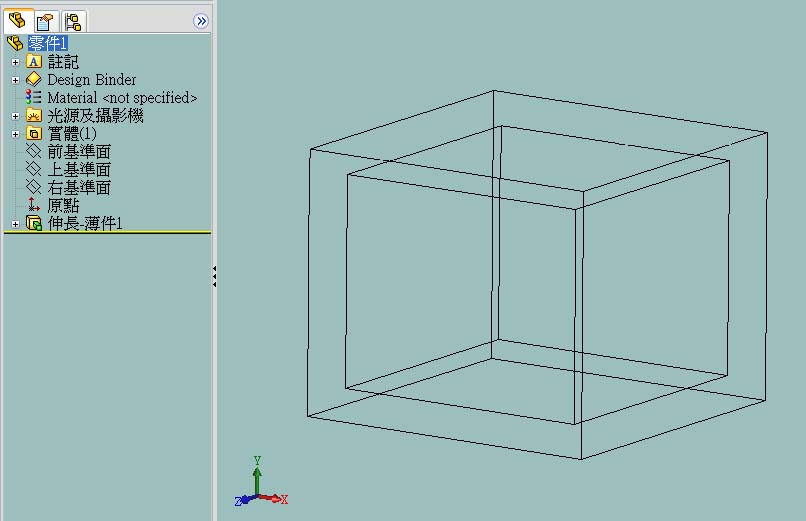The height and width of the screenshot is (521, 806).
Task: Select the 零件1 root node
Action: (x=47, y=43)
